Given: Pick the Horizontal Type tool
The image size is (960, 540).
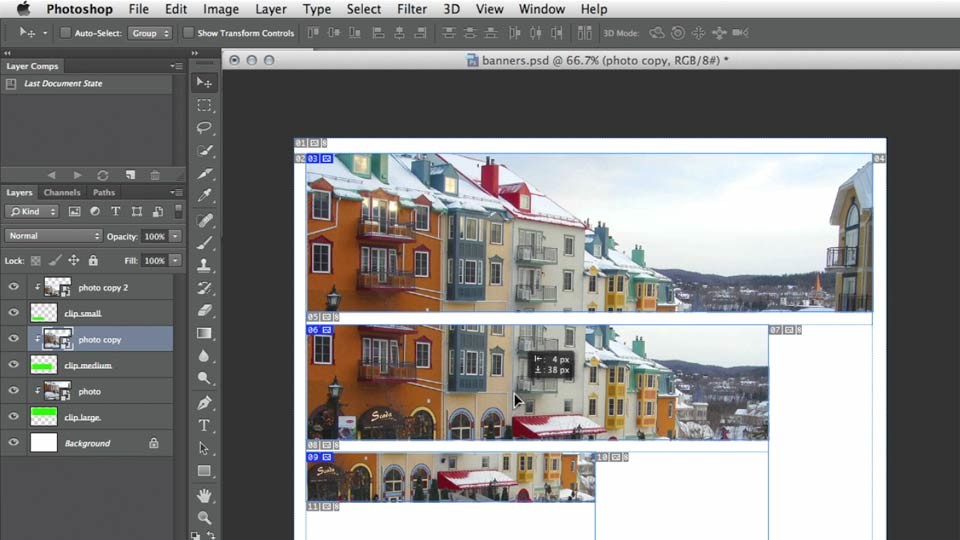Looking at the screenshot, I should pos(204,426).
